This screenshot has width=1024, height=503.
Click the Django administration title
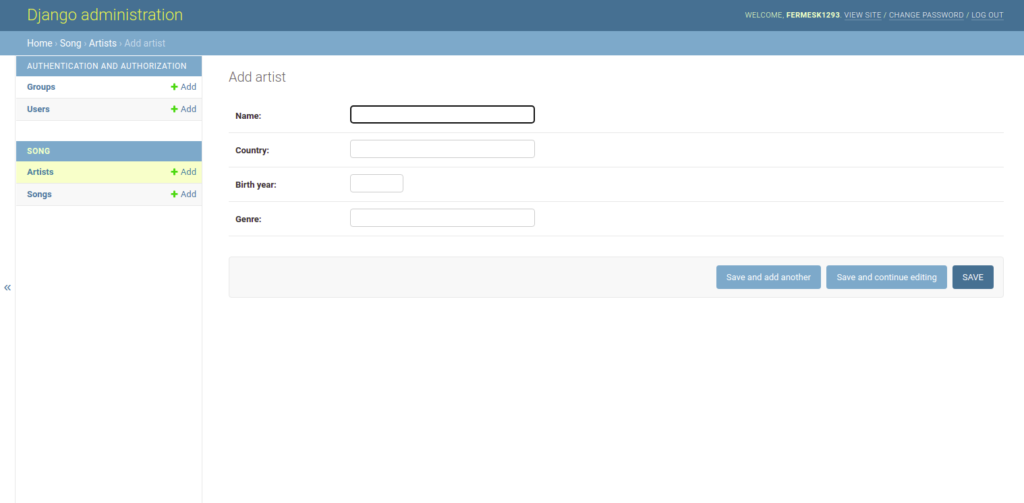[x=105, y=15]
